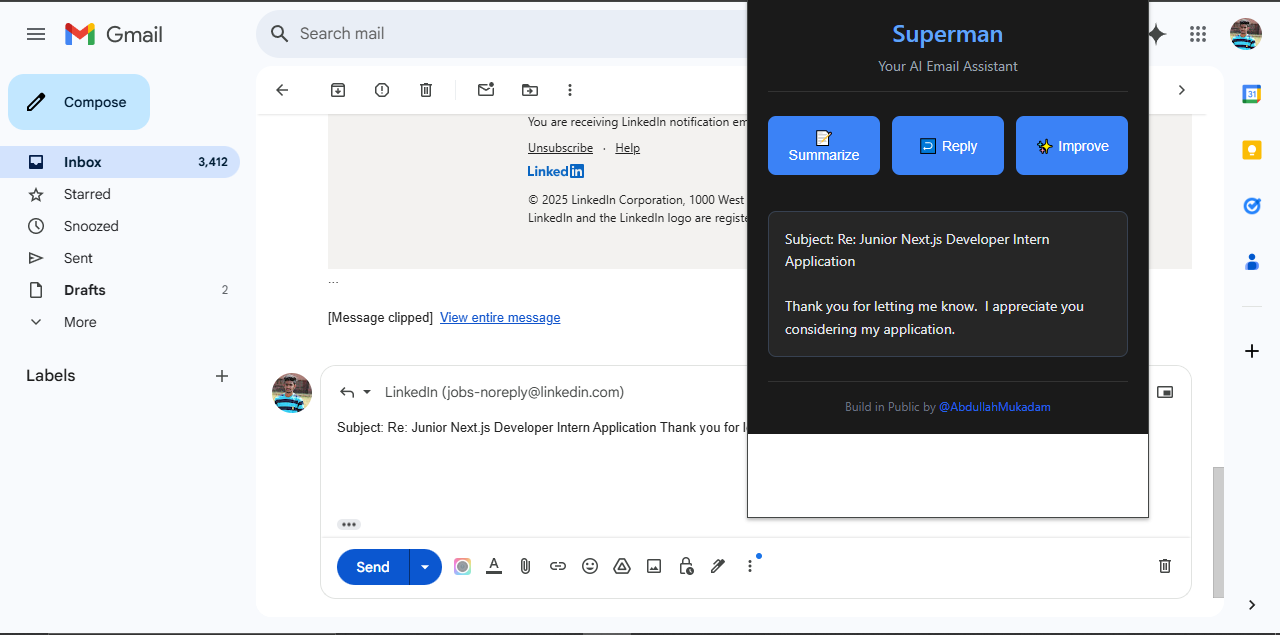Mark email as unread icon
The width and height of the screenshot is (1280, 635).
coord(486,90)
